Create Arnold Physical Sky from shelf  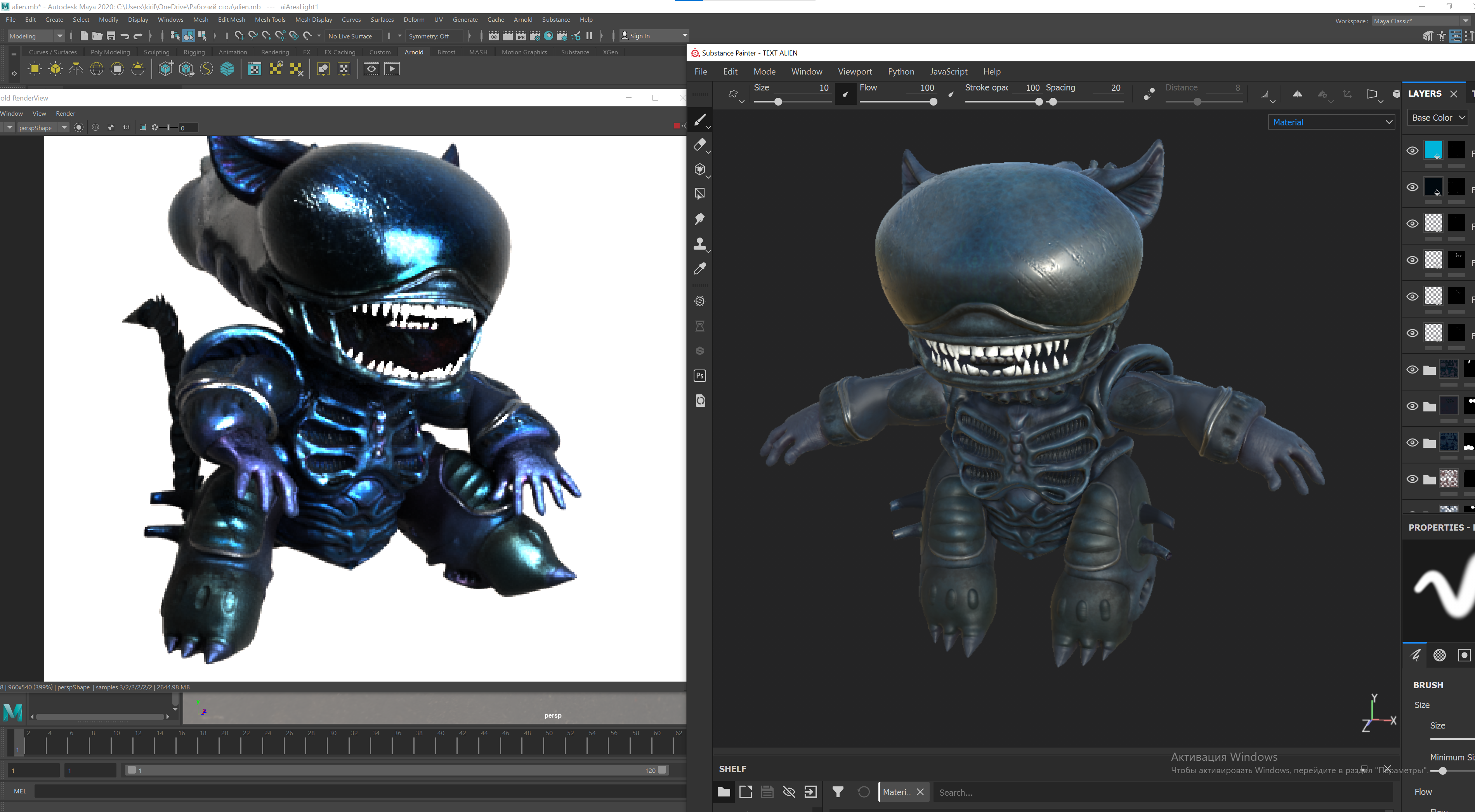(x=138, y=69)
